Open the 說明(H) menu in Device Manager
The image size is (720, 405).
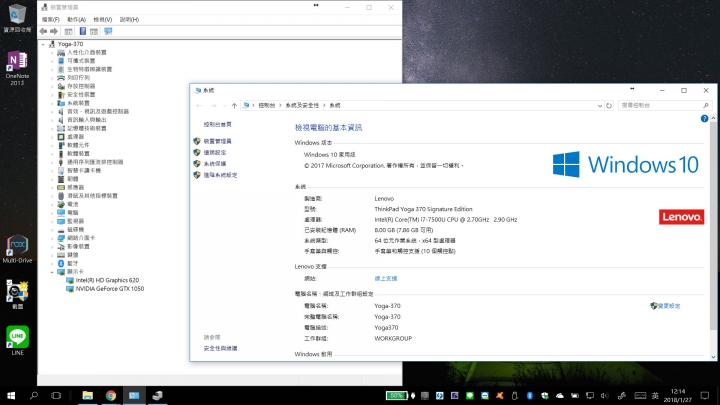[x=129, y=19]
